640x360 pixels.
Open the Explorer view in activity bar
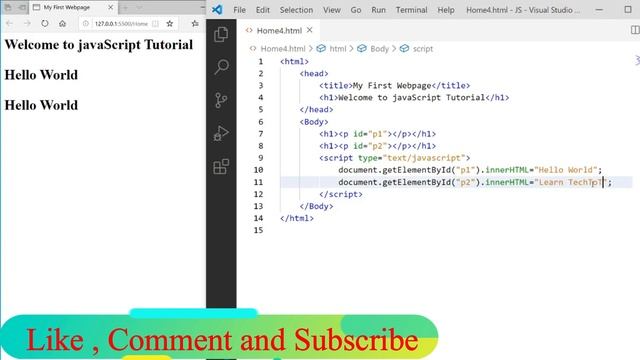point(221,34)
